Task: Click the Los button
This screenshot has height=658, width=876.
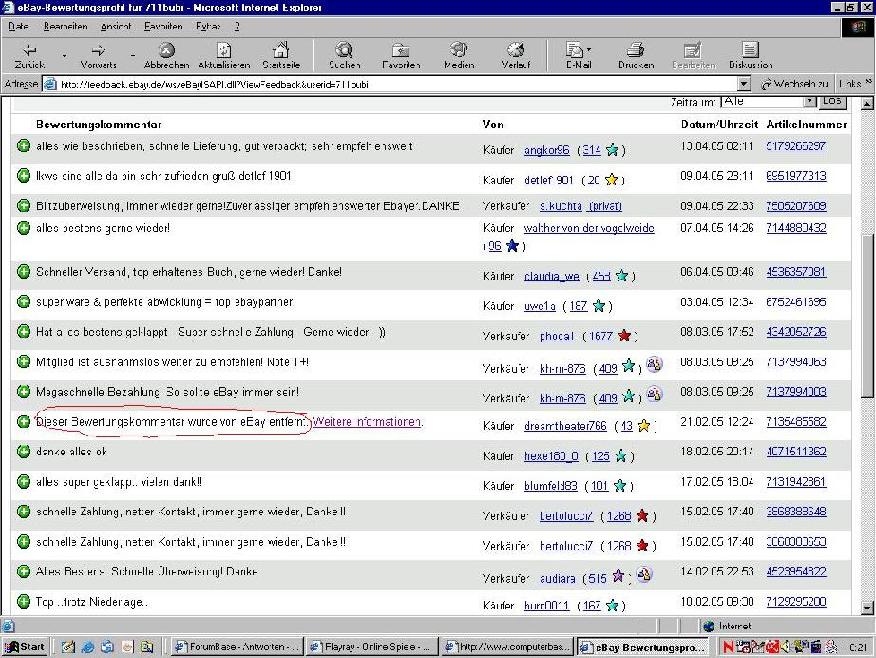Action: point(832,101)
